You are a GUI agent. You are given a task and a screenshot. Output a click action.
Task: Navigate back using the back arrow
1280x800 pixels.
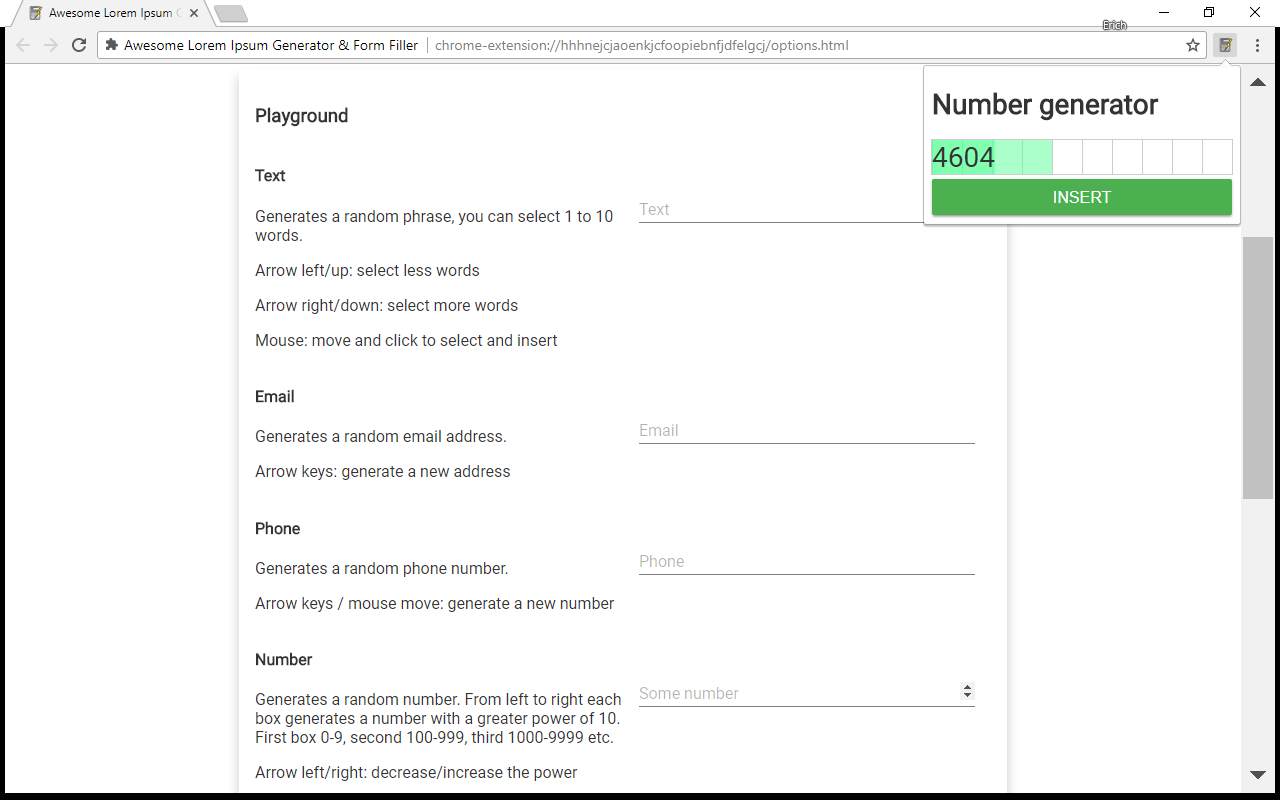click(x=22, y=45)
